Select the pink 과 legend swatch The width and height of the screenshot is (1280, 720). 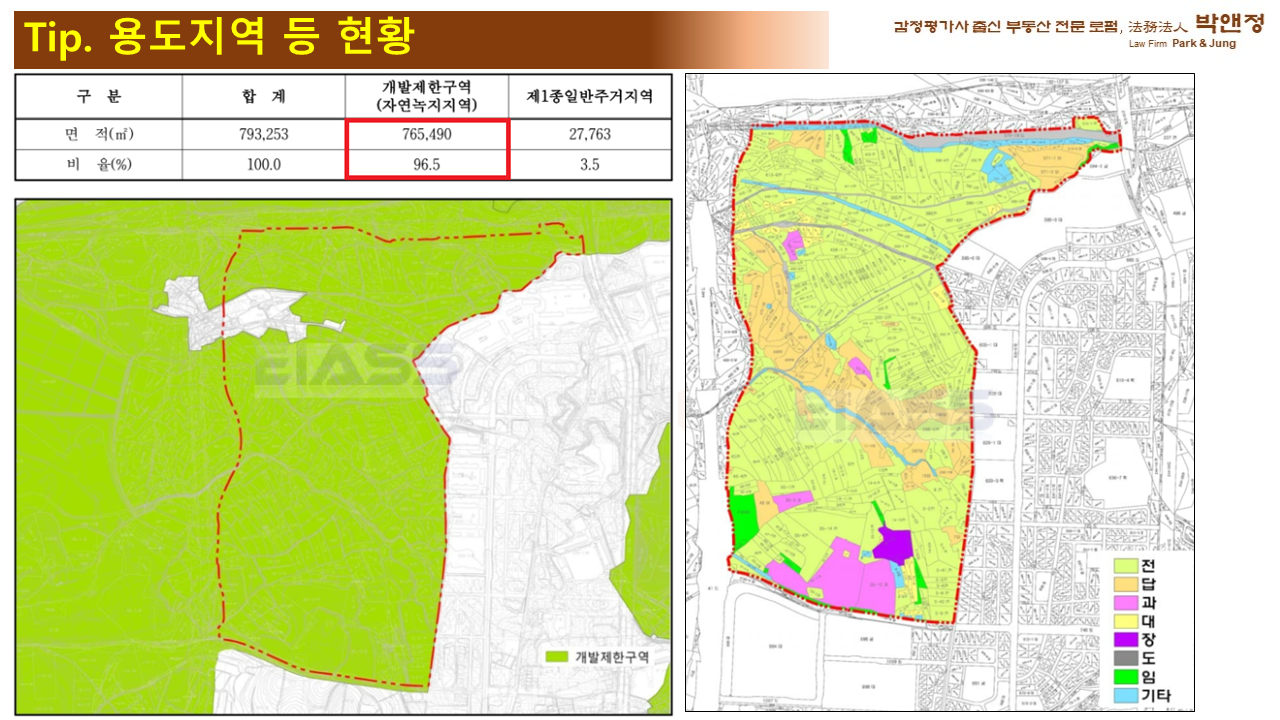(1128, 603)
